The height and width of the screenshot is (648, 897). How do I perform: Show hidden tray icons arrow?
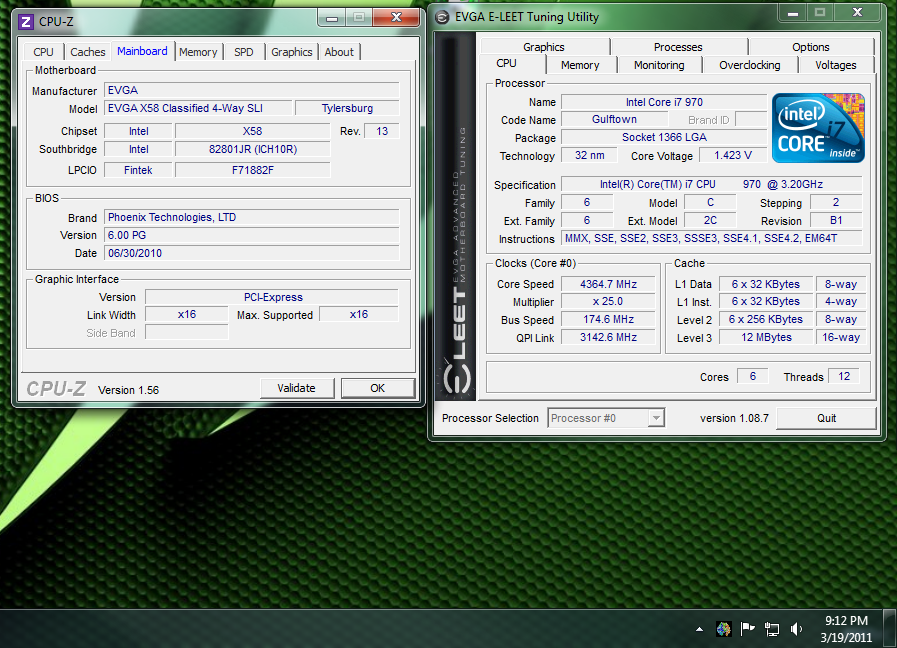[x=700, y=630]
